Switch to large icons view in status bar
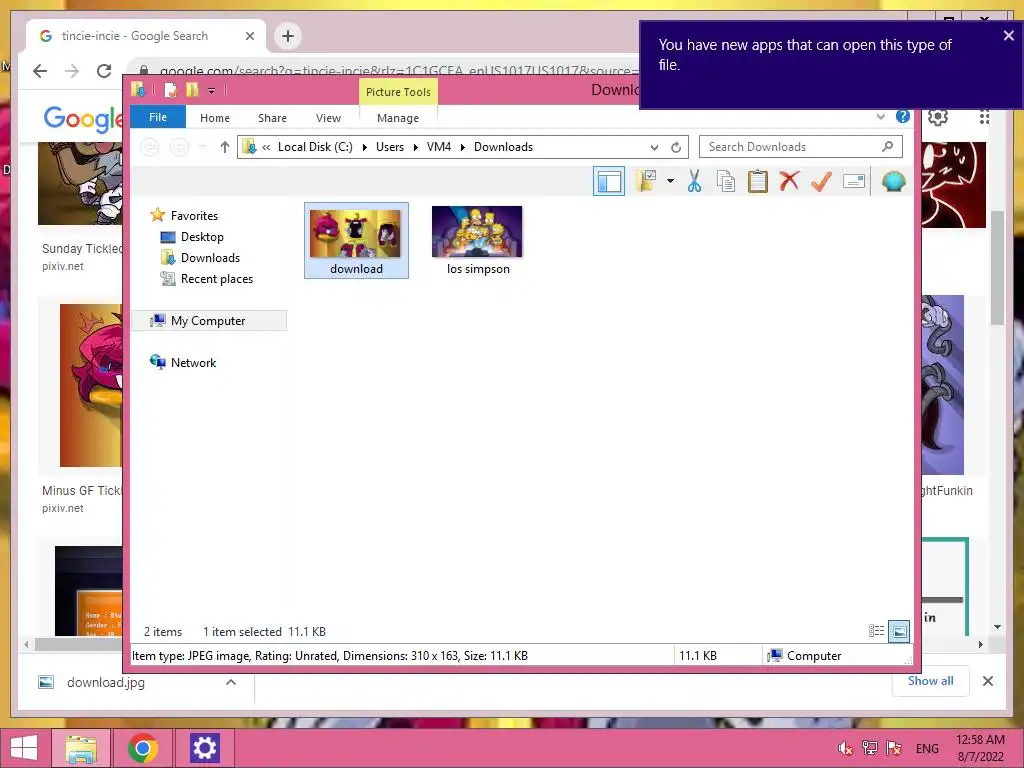Image resolution: width=1024 pixels, height=768 pixels. pos(899,631)
